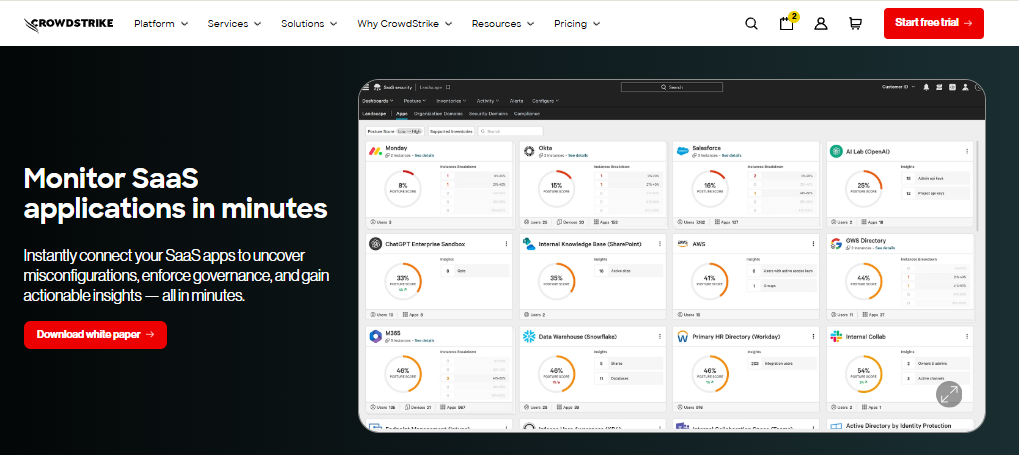1019x455 pixels.
Task: Click Monday 8% posture score ring
Action: tap(403, 188)
